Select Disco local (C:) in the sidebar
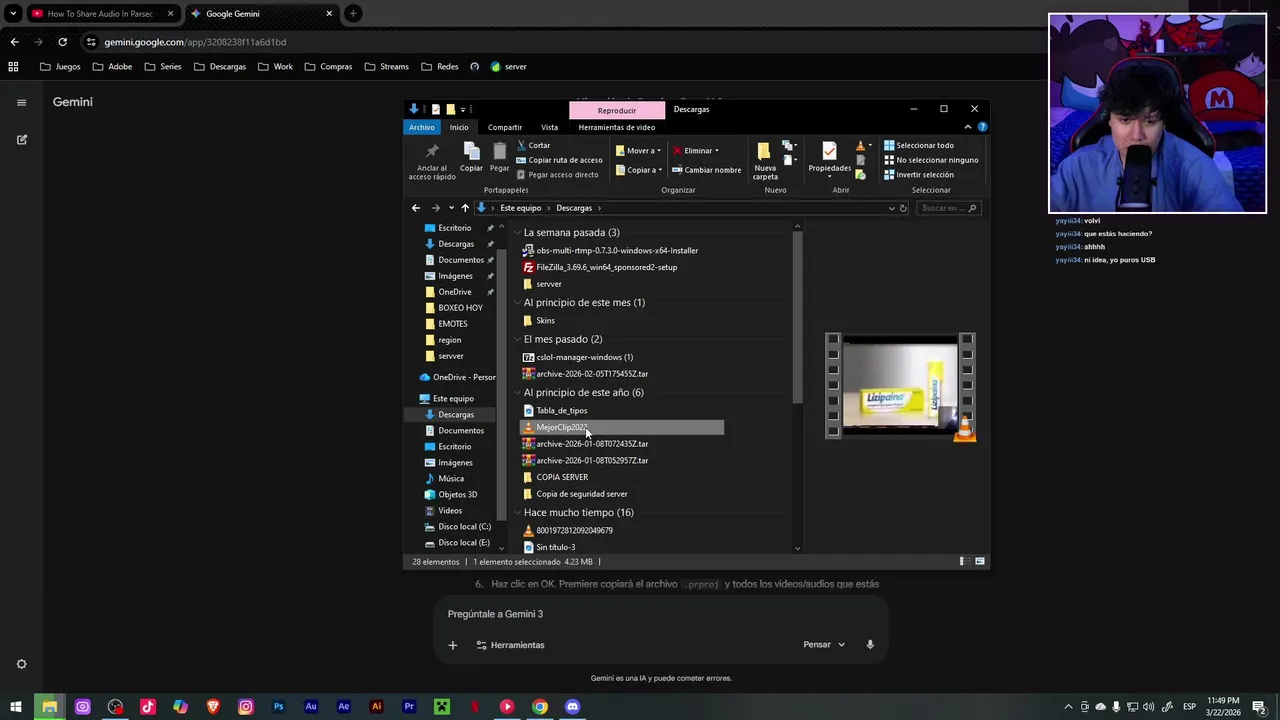This screenshot has height=720, width=1280. click(457, 527)
